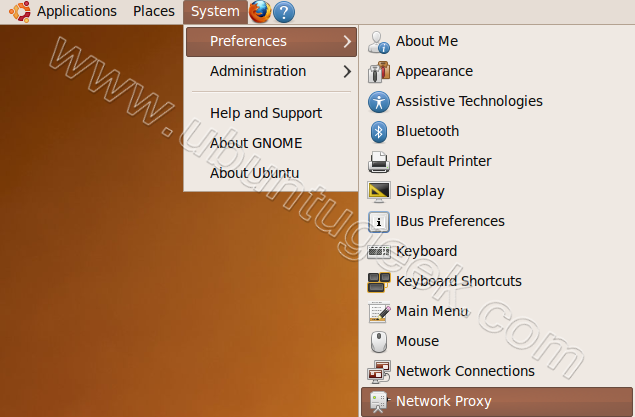The height and width of the screenshot is (417, 635).
Task: Click the Assistive Technologies accessibility icon
Action: tap(379, 102)
